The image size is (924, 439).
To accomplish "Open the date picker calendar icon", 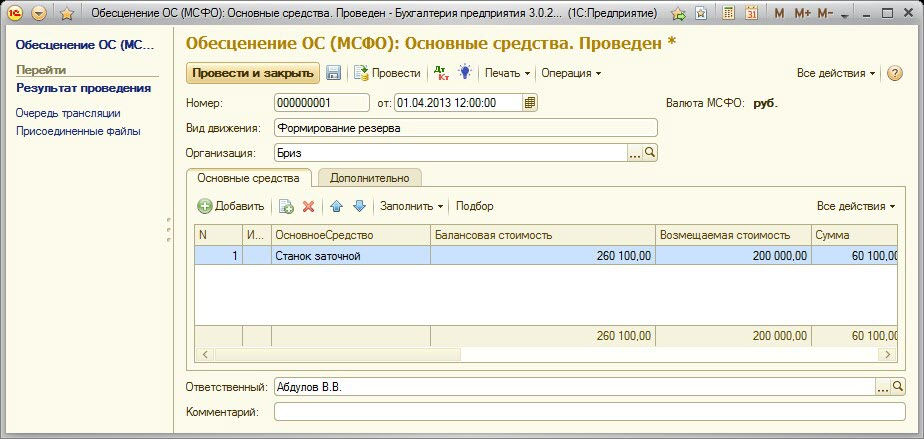I will click(531, 102).
